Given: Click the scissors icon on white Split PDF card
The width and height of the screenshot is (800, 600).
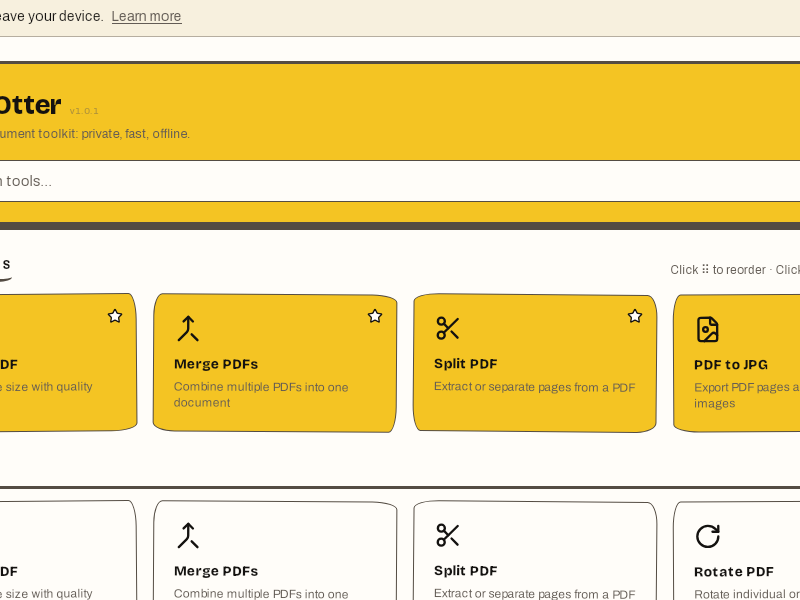Looking at the screenshot, I should [x=448, y=535].
